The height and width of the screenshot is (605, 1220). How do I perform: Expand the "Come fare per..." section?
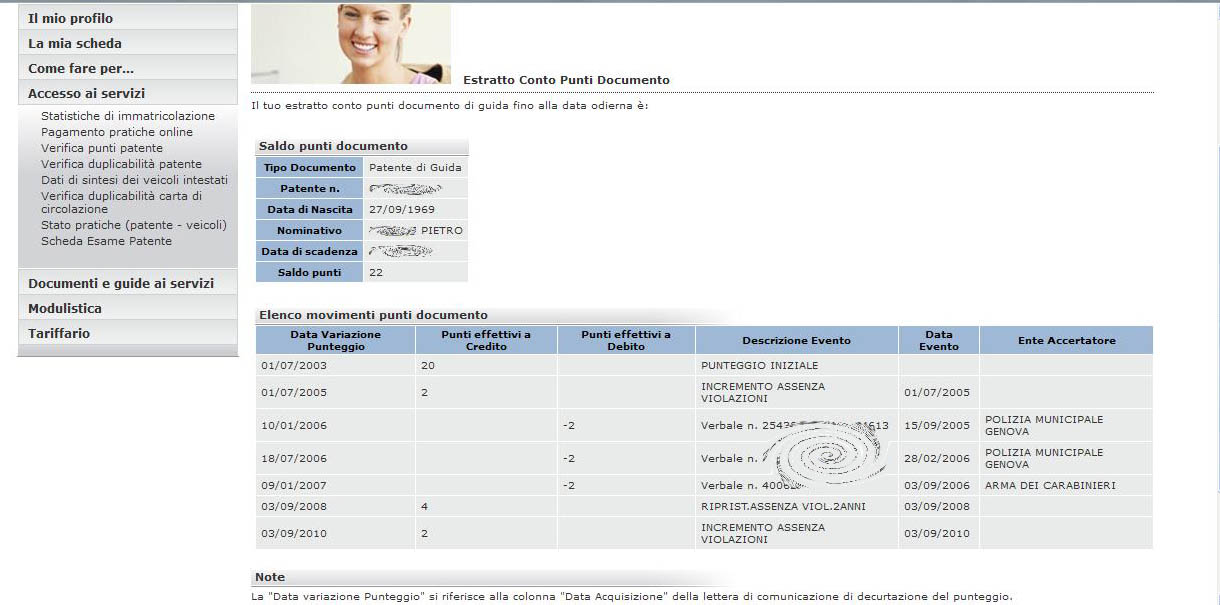click(x=81, y=68)
